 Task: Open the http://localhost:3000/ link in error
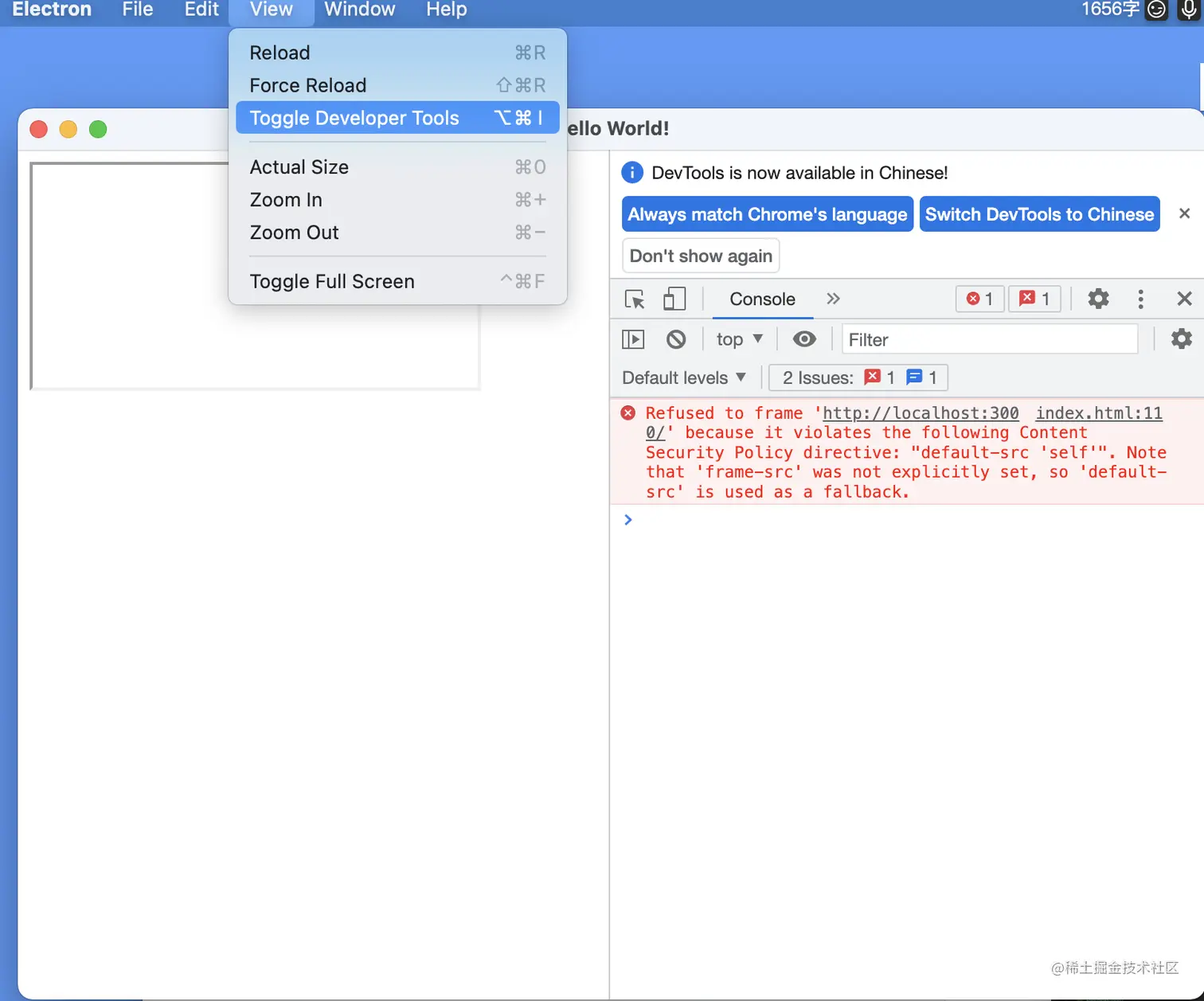(921, 413)
